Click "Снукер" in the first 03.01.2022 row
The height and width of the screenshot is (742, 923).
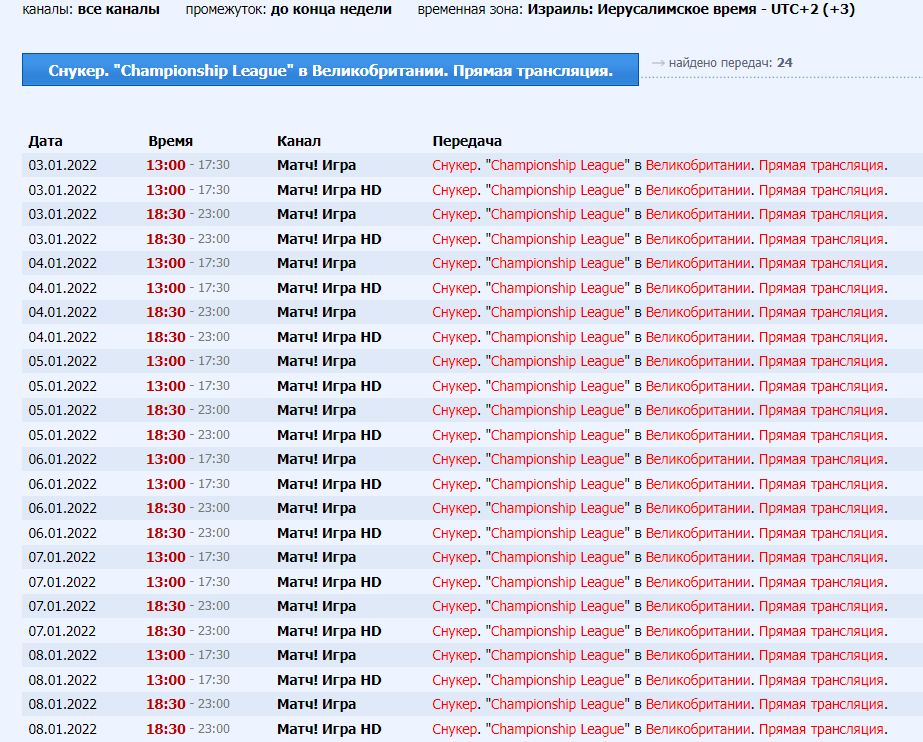[455, 165]
